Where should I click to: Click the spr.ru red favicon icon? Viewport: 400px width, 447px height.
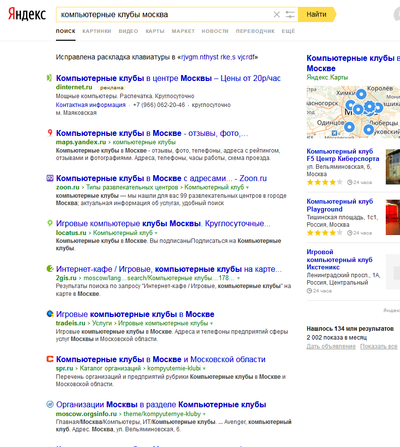(x=50, y=359)
